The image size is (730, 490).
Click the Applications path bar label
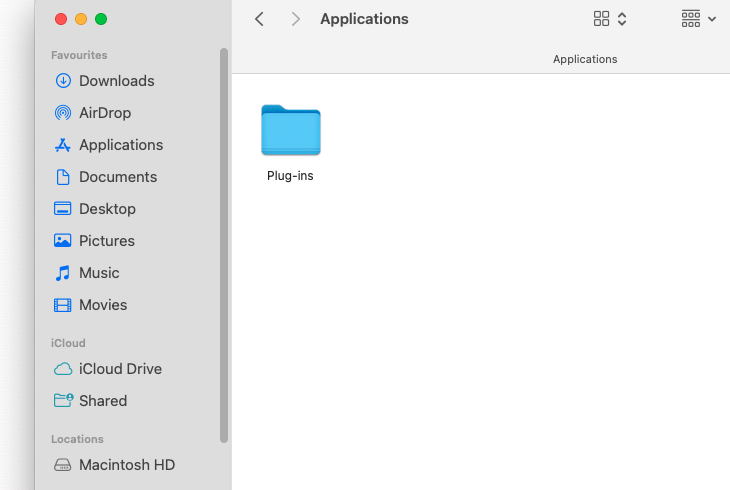point(585,59)
